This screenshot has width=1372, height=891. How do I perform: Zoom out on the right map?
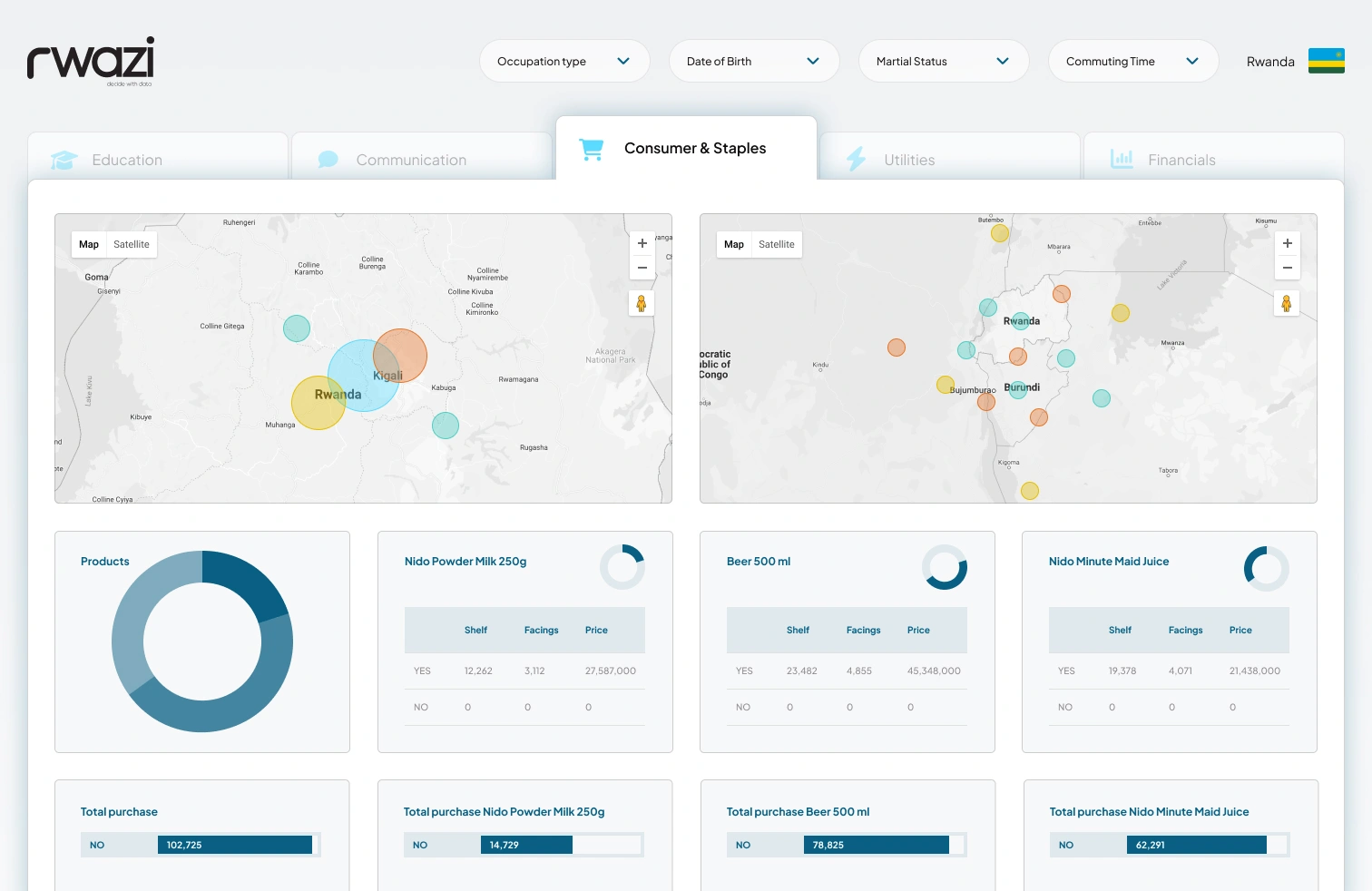tap(1287, 268)
